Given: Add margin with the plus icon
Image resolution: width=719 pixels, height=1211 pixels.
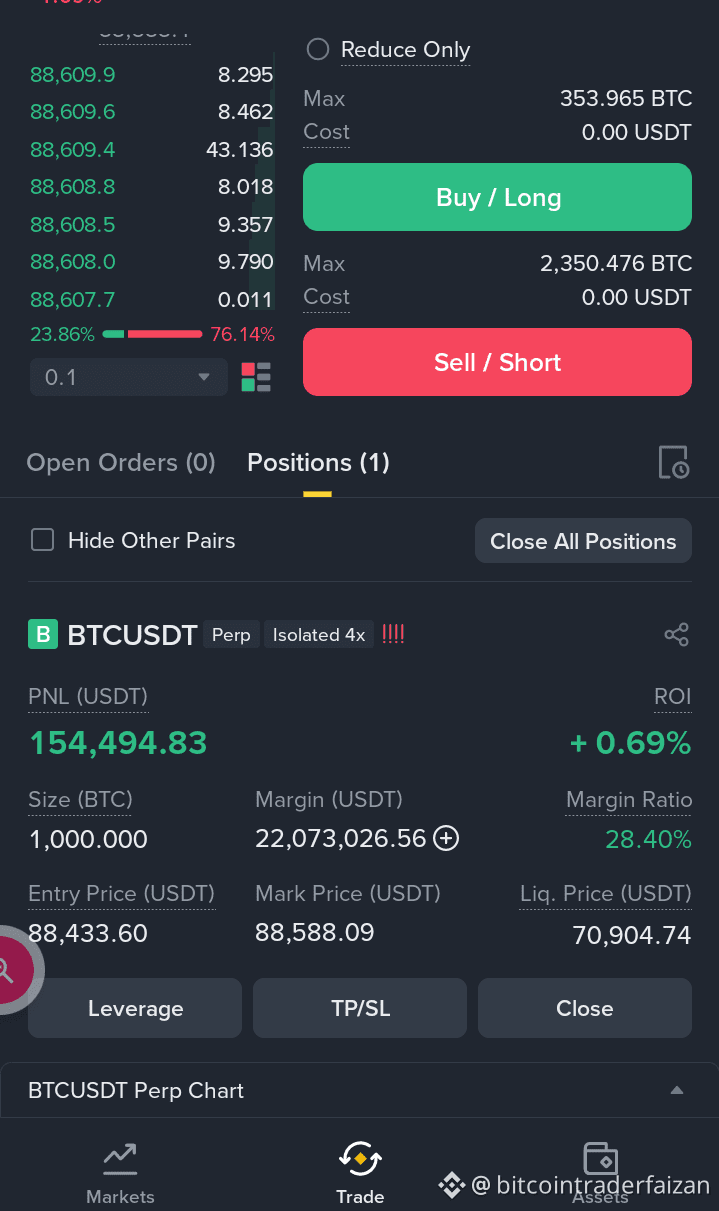Looking at the screenshot, I should (446, 839).
